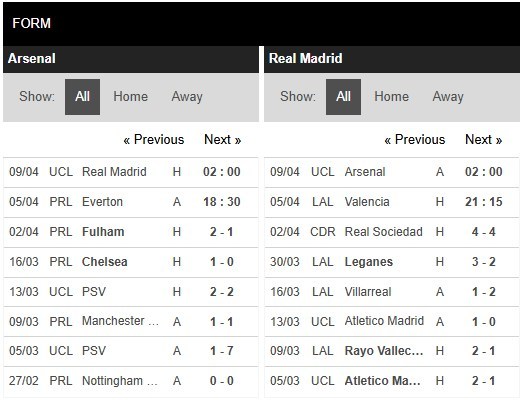524x407 pixels.
Task: Show Real Madrid Away matches only
Action: [448, 97]
